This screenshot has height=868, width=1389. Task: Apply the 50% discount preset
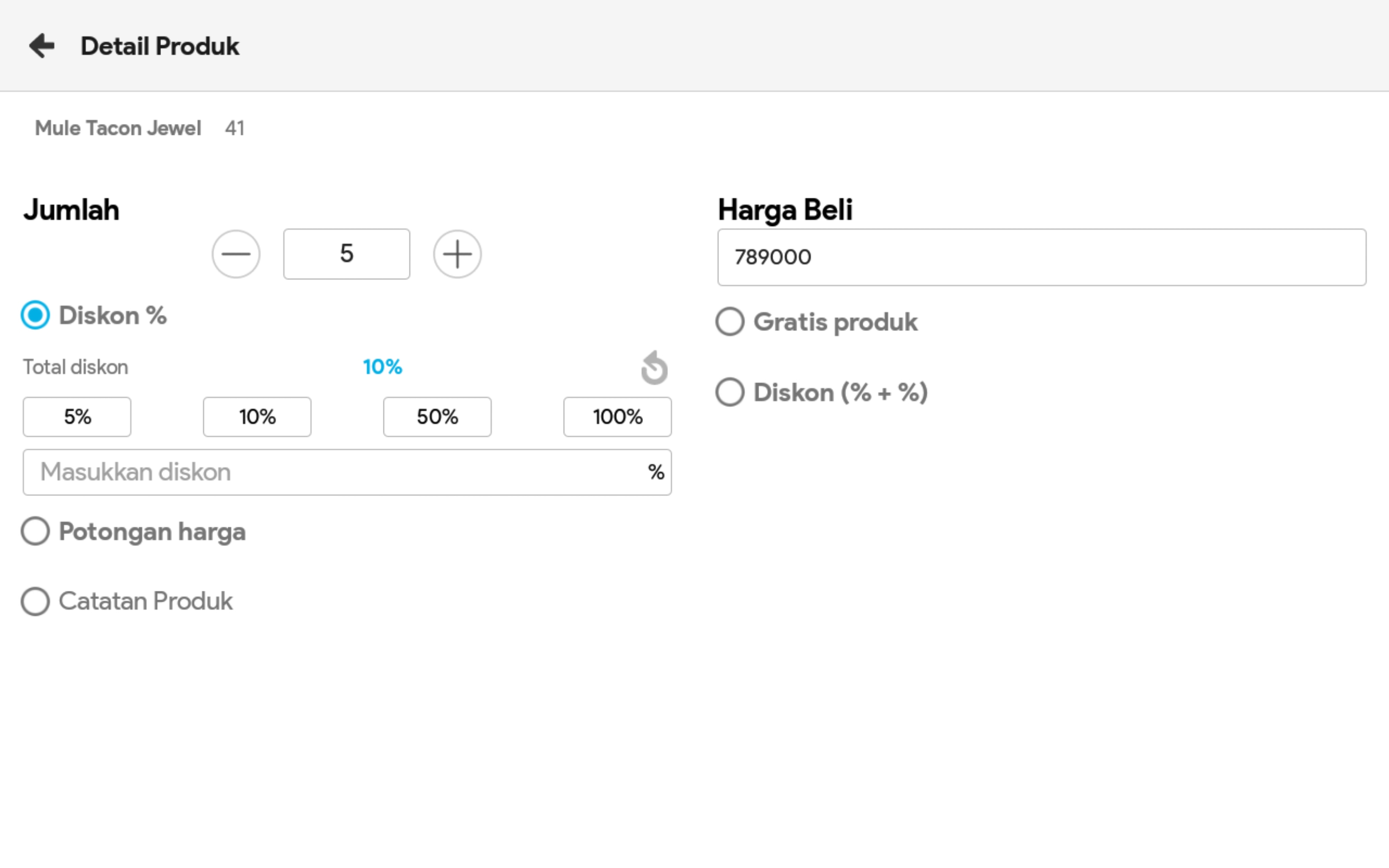coord(437,417)
